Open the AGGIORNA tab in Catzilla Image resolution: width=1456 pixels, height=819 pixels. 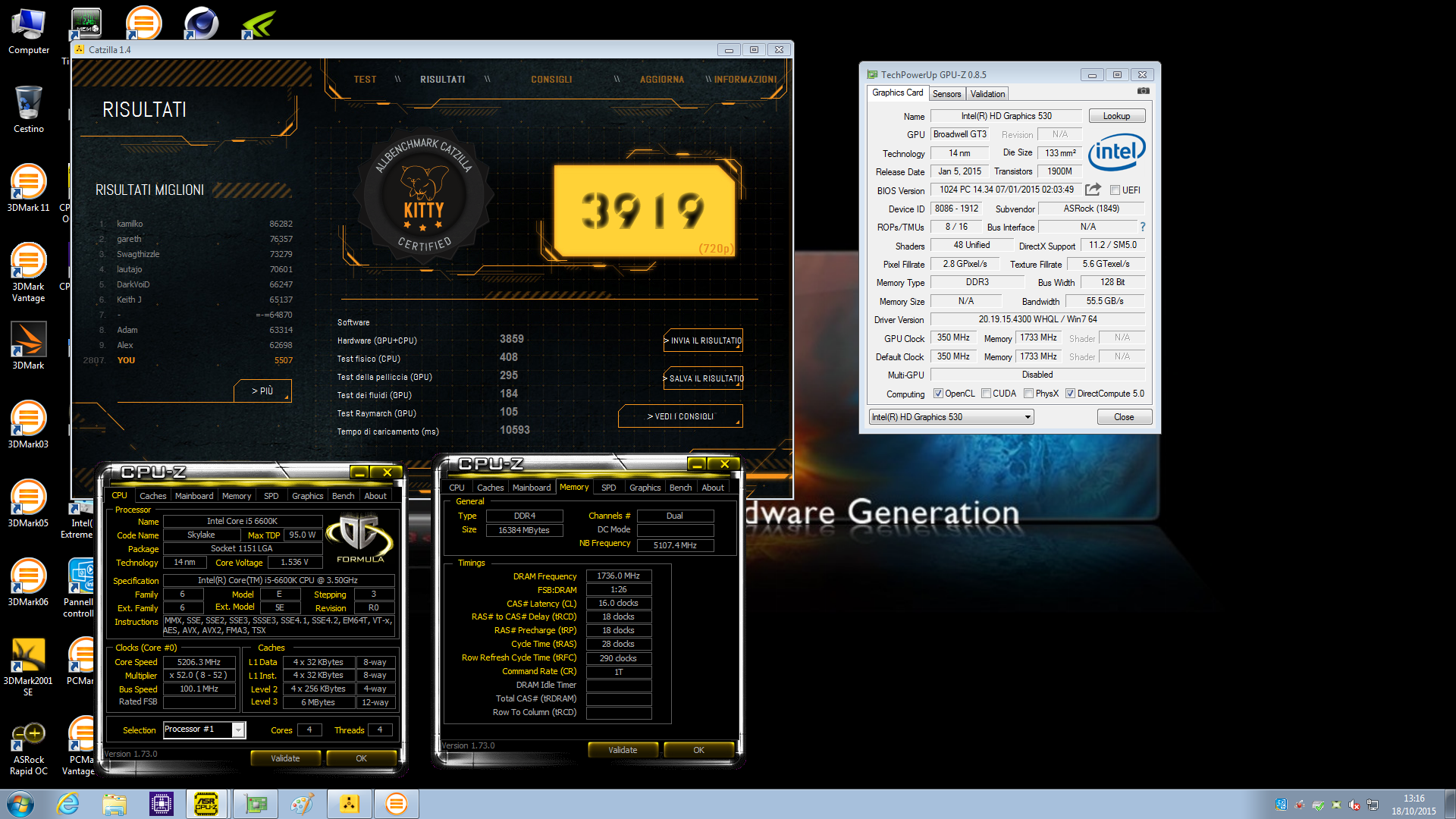[662, 80]
